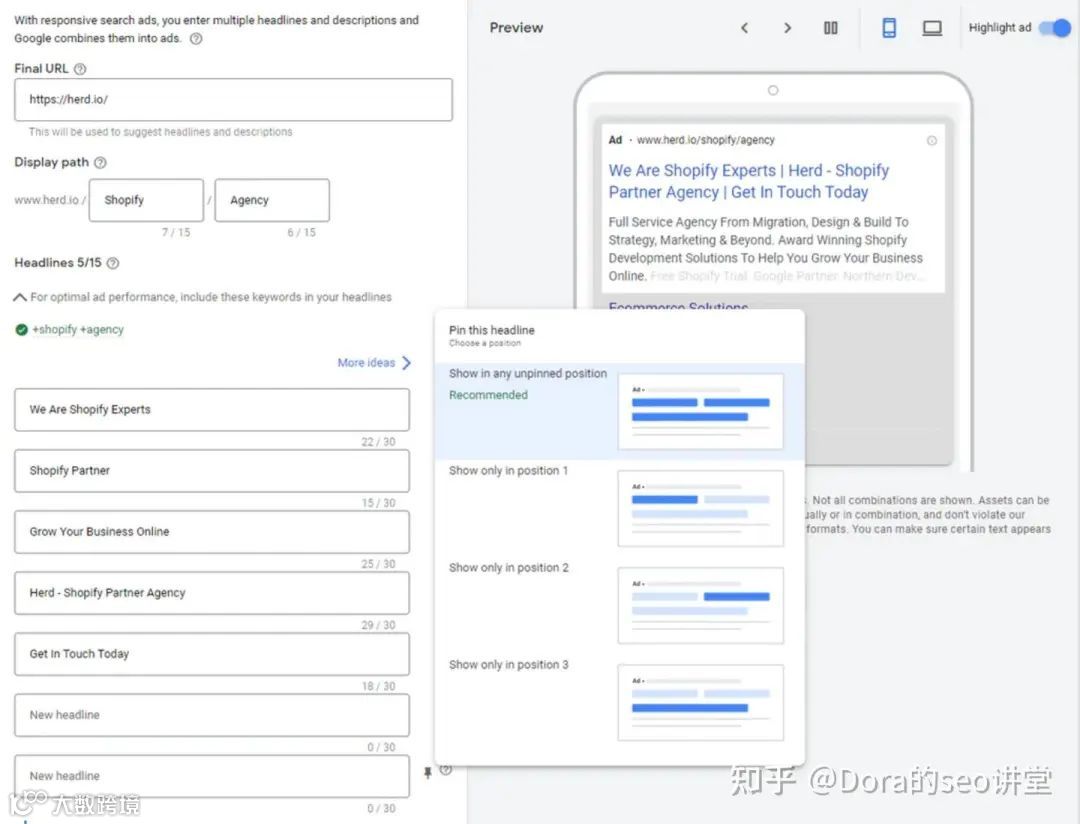1080x824 pixels.
Task: Click the position 1 layout thumbnail
Action: click(700, 508)
